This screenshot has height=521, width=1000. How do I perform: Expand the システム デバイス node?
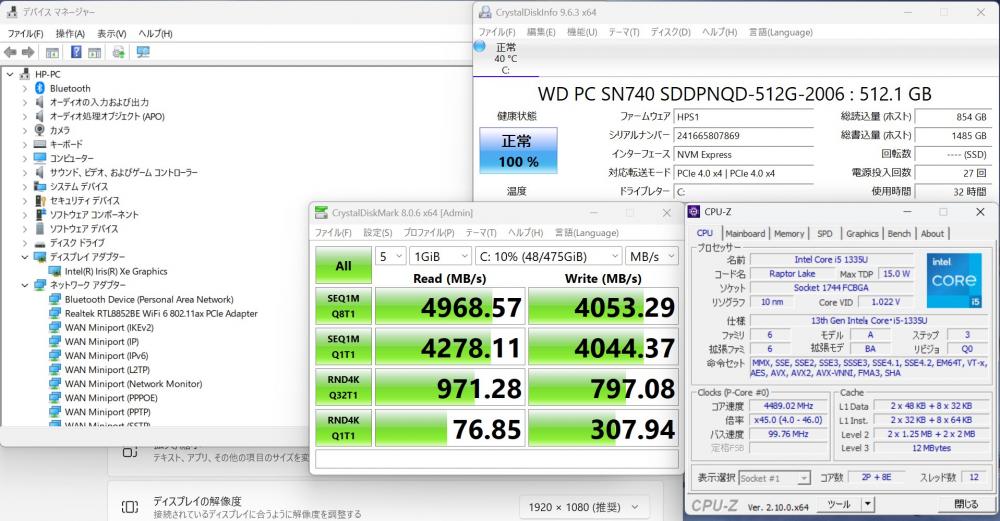point(25,186)
